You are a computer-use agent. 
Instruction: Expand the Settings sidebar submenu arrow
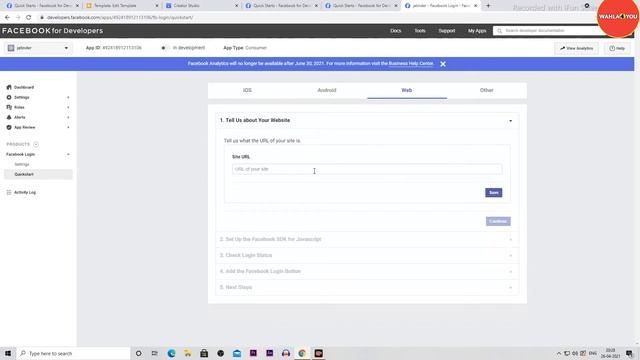coord(68,98)
